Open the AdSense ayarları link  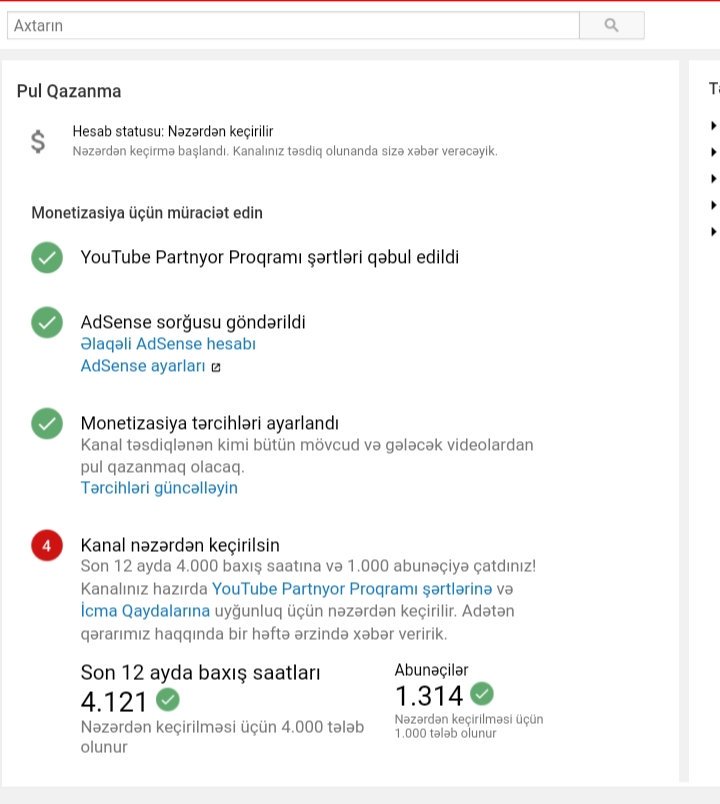click(x=143, y=366)
